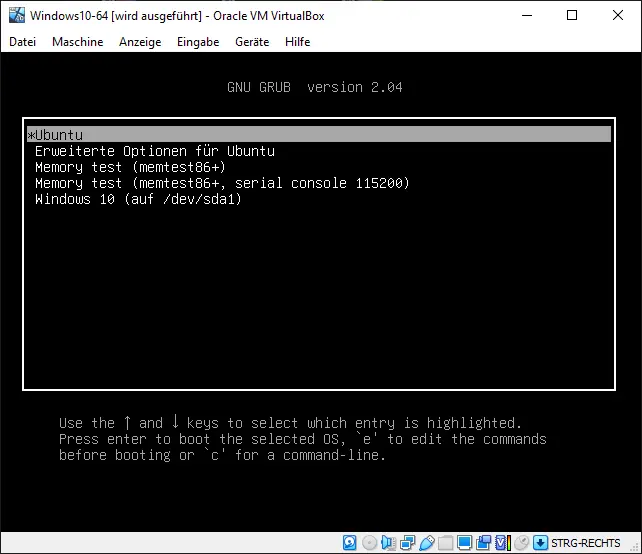Viewport: 642px width, 554px height.
Task: Click the keyboard capture arrow icon
Action: click(x=540, y=543)
